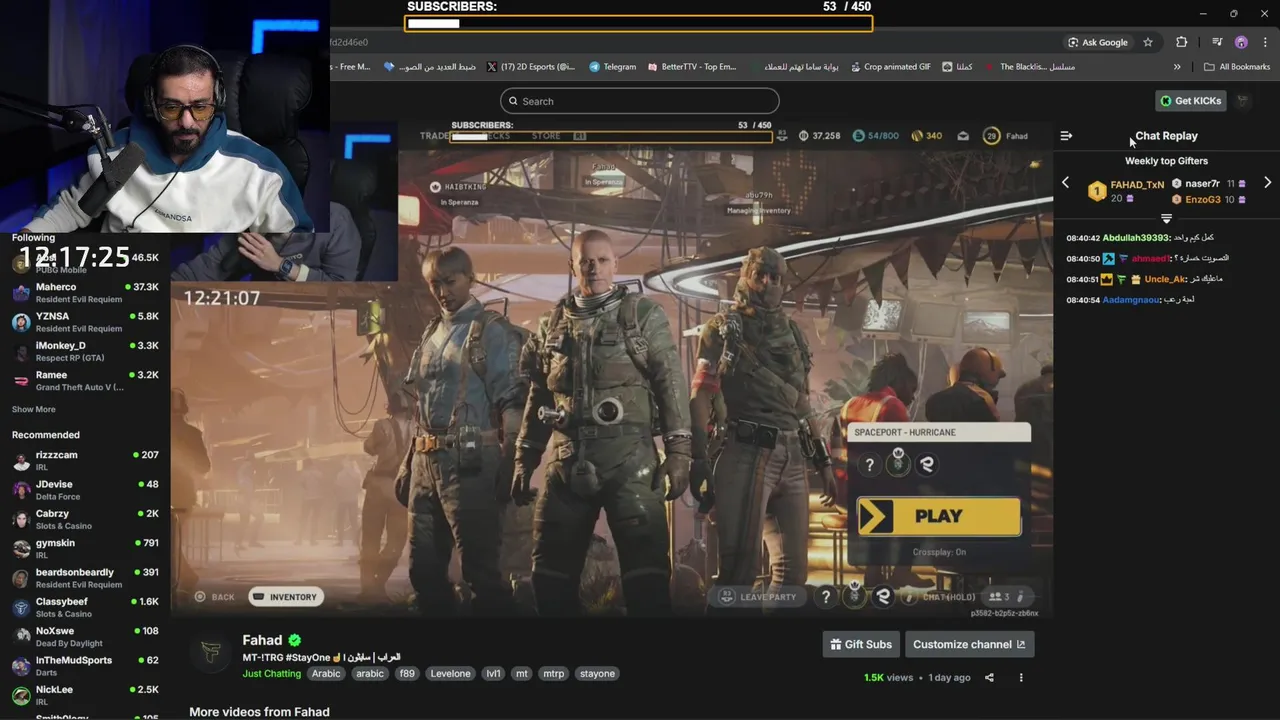Expand the hidden bookmarks overflow chevron

click(1177, 67)
